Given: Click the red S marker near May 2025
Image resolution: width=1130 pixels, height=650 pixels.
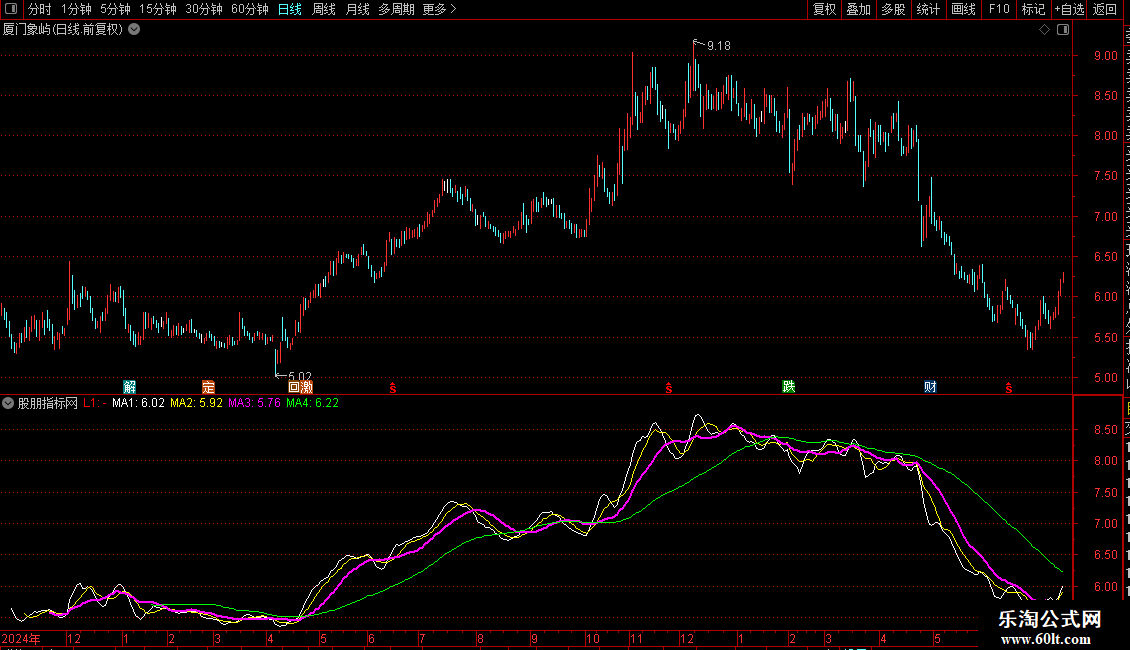Looking at the screenshot, I should [1009, 388].
